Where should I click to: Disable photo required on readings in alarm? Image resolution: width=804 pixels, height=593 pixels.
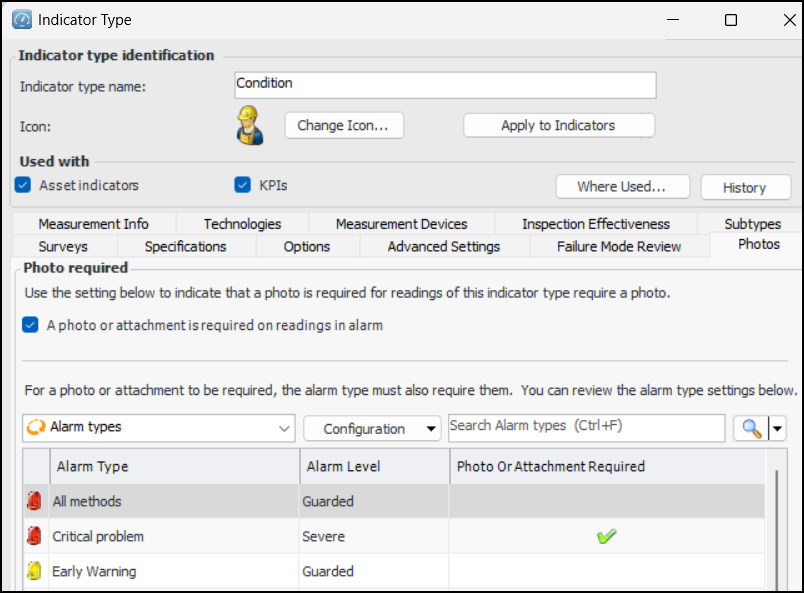pos(30,325)
